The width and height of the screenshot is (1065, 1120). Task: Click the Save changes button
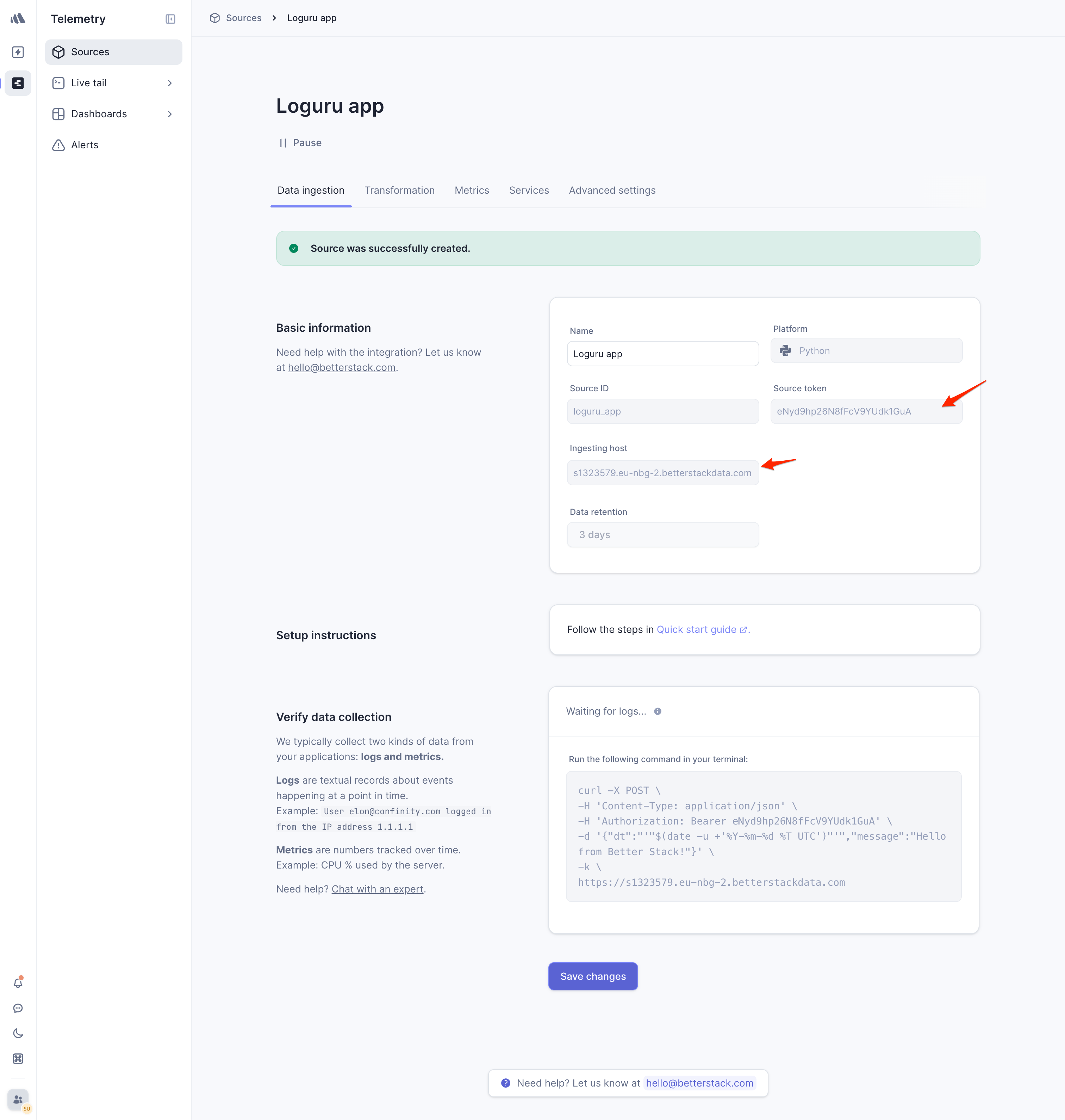592,976
